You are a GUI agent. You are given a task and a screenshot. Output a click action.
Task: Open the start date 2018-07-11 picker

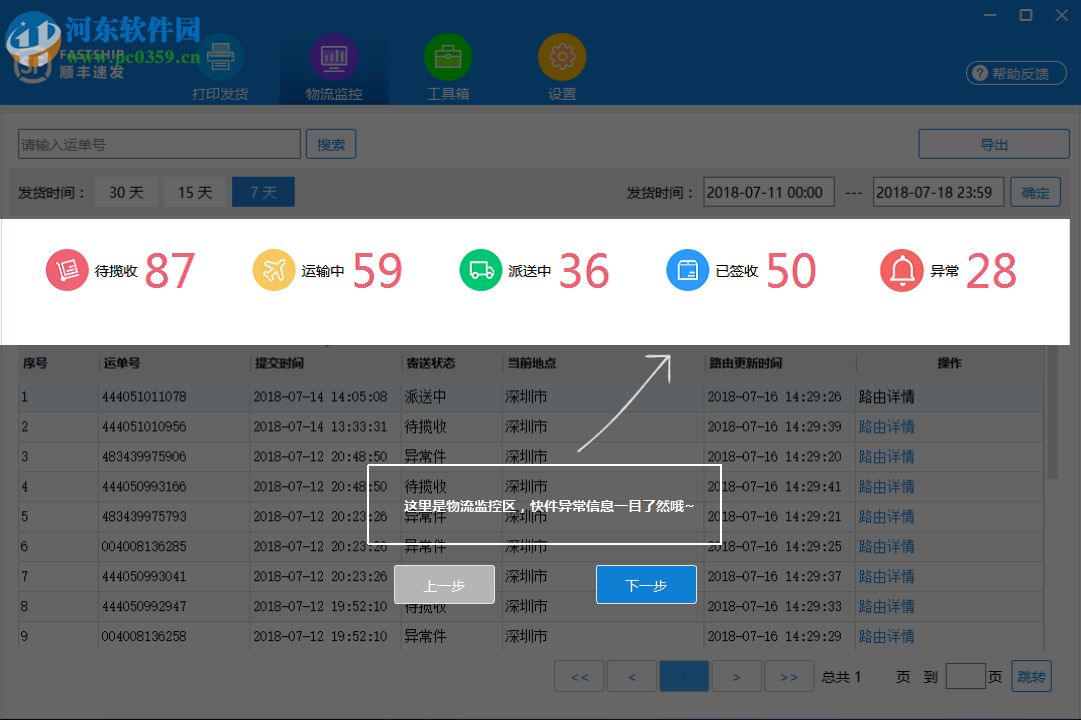tap(768, 191)
